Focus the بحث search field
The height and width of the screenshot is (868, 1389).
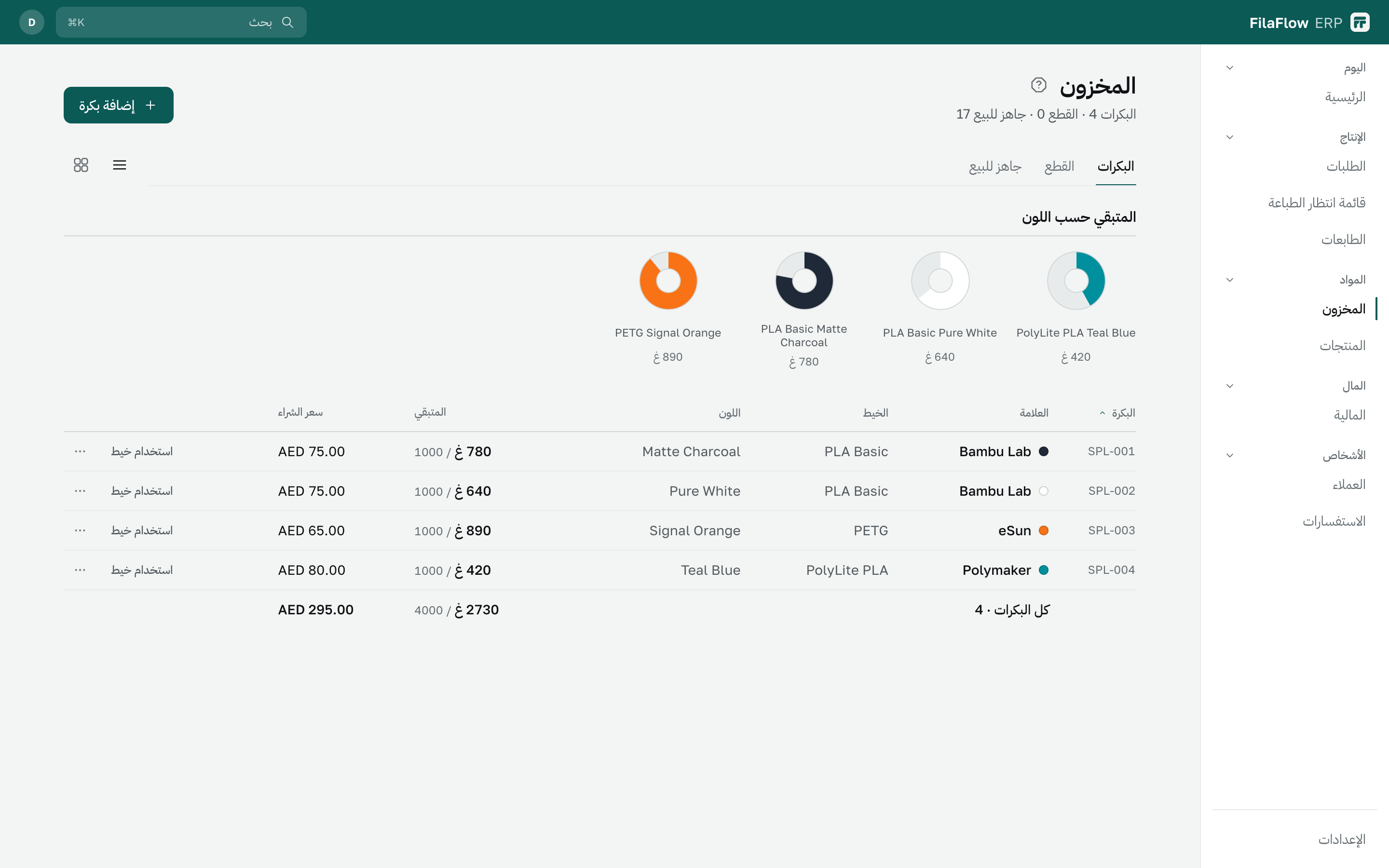(181, 22)
